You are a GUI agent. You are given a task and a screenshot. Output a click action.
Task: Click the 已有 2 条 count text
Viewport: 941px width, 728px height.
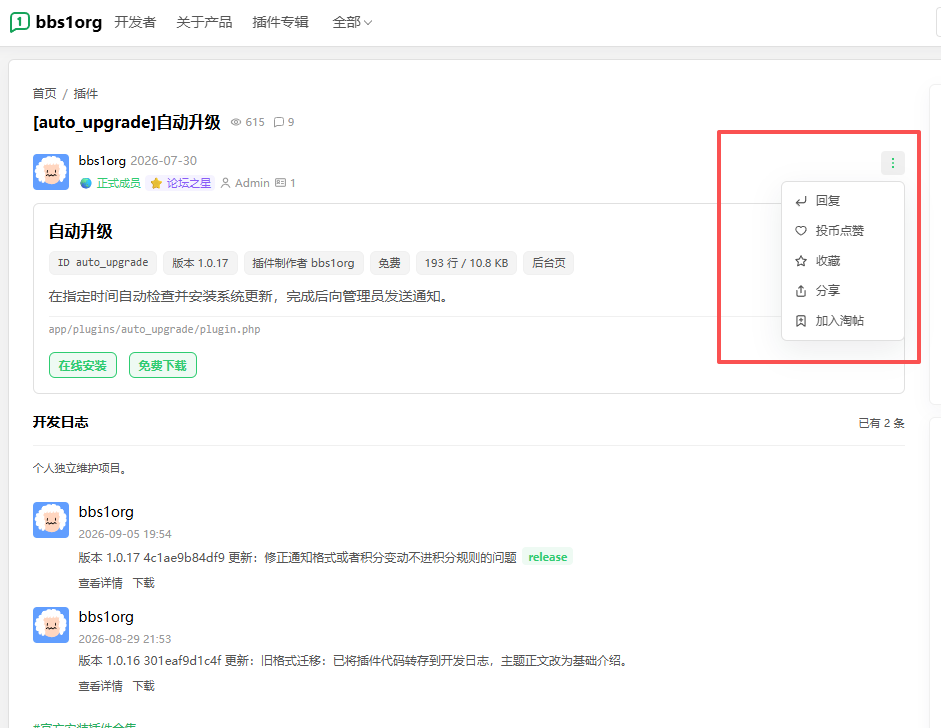click(881, 423)
